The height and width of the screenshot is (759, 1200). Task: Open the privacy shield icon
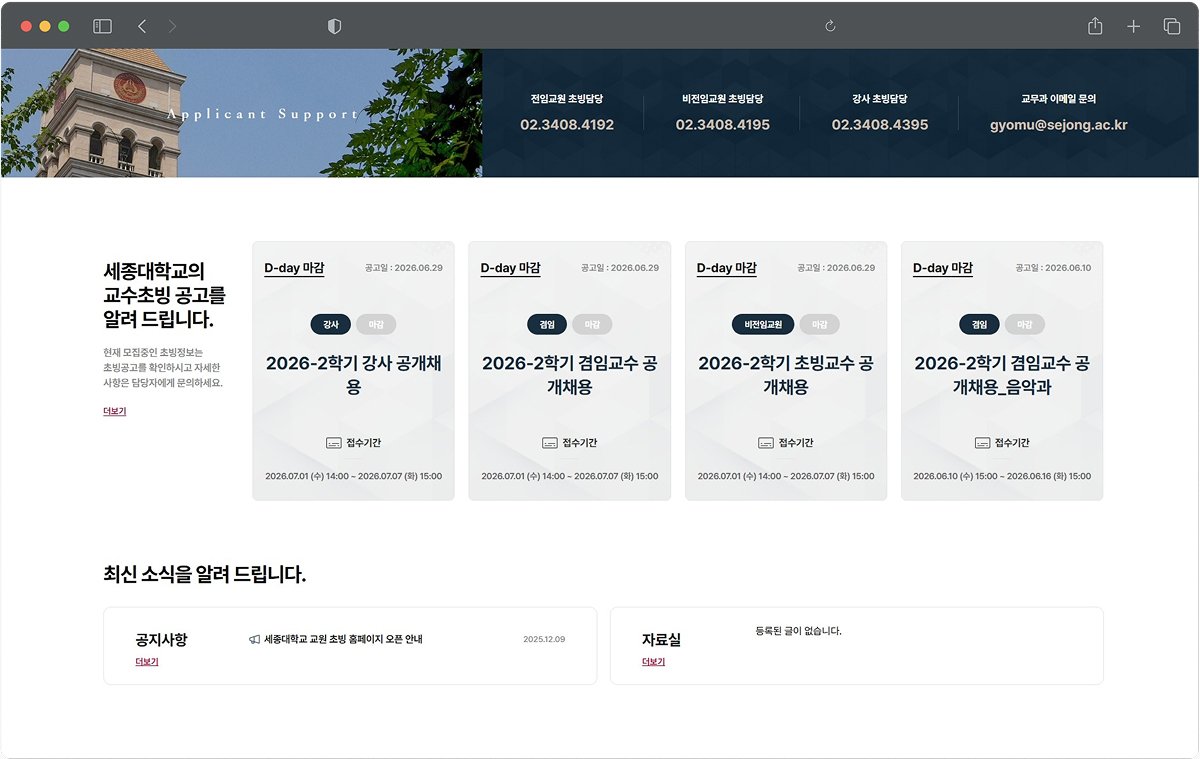tap(334, 27)
